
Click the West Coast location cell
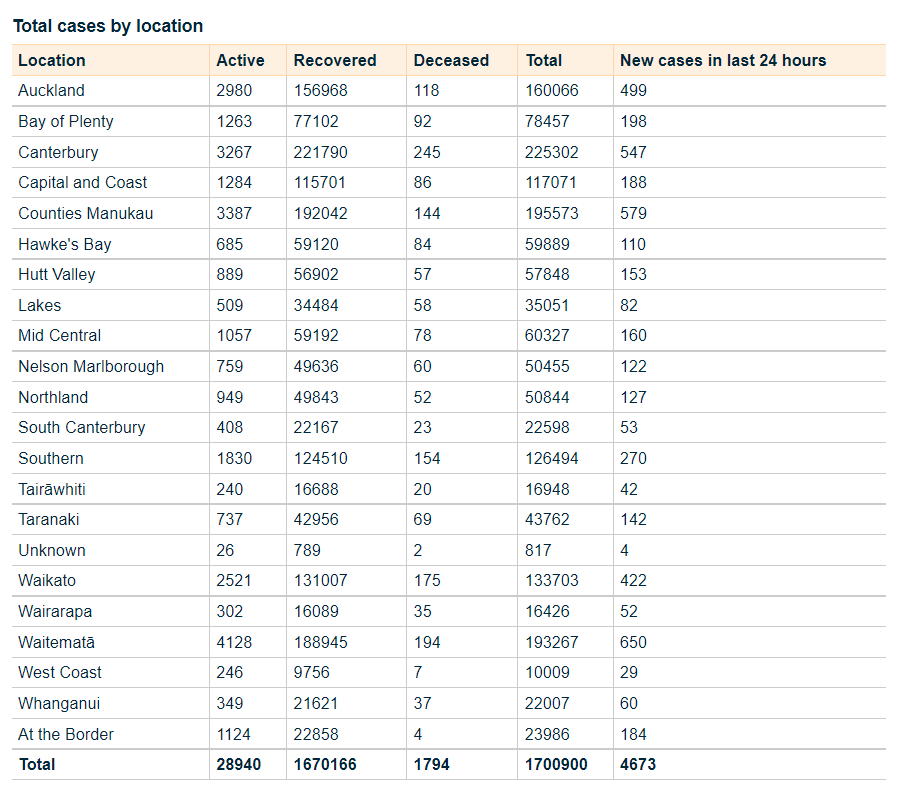(60, 672)
